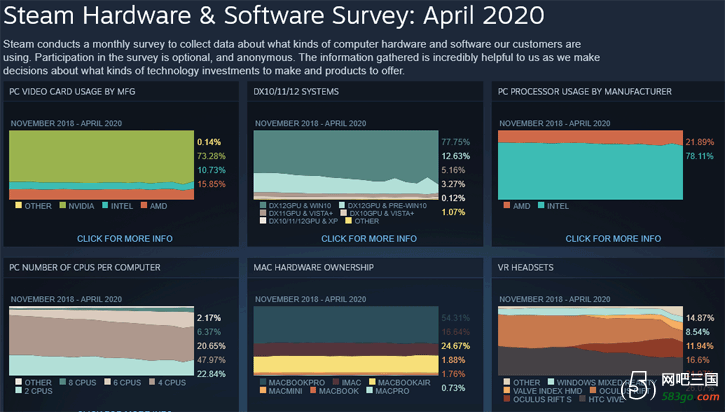Viewport: 725px width, 412px height.
Task: Click the VALVE INDEX HMD legend swatch
Action: click(507, 390)
